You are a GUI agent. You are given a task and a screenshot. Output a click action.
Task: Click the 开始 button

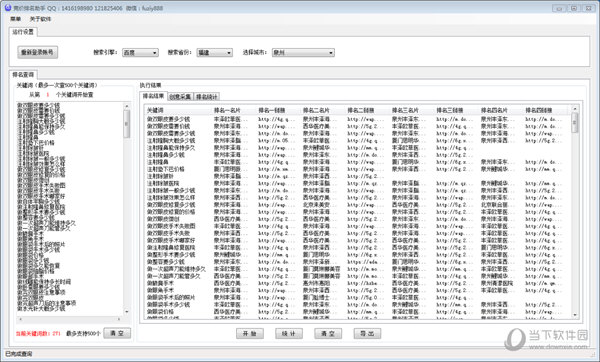point(249,333)
